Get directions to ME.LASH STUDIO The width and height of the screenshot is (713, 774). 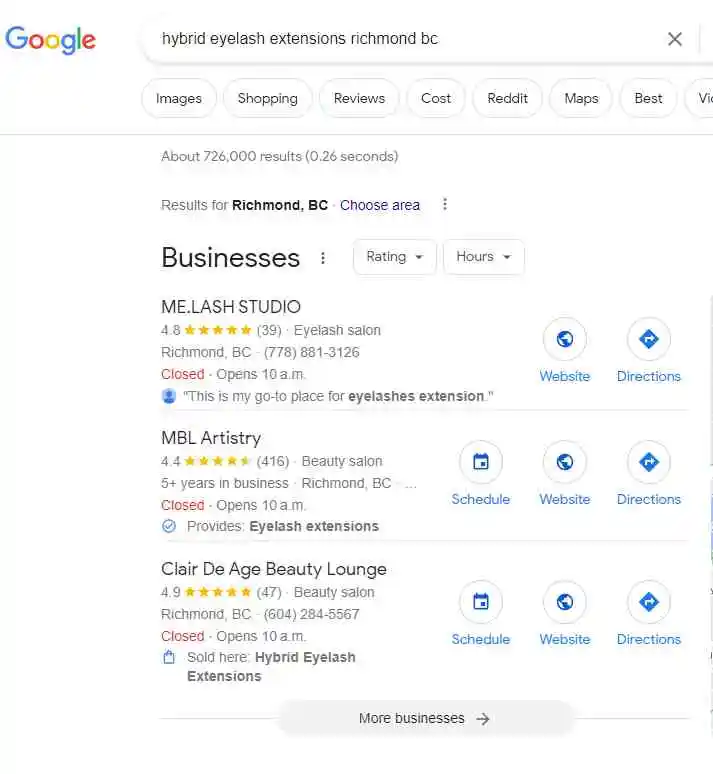[x=648, y=340]
